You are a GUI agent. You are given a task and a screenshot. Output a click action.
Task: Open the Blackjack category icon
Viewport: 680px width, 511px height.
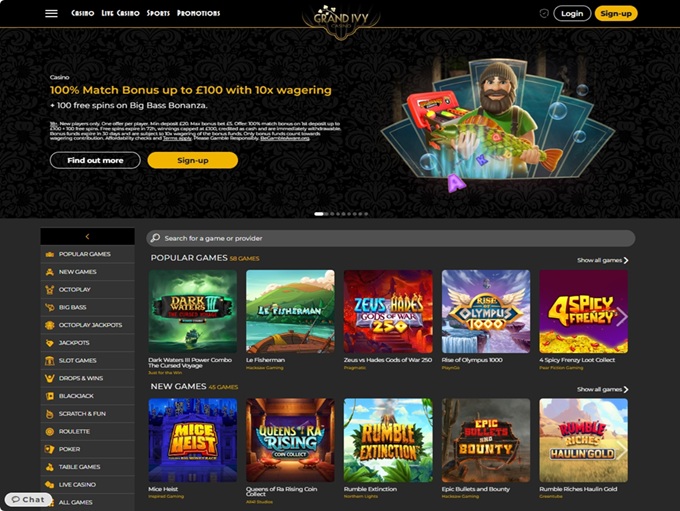49,396
